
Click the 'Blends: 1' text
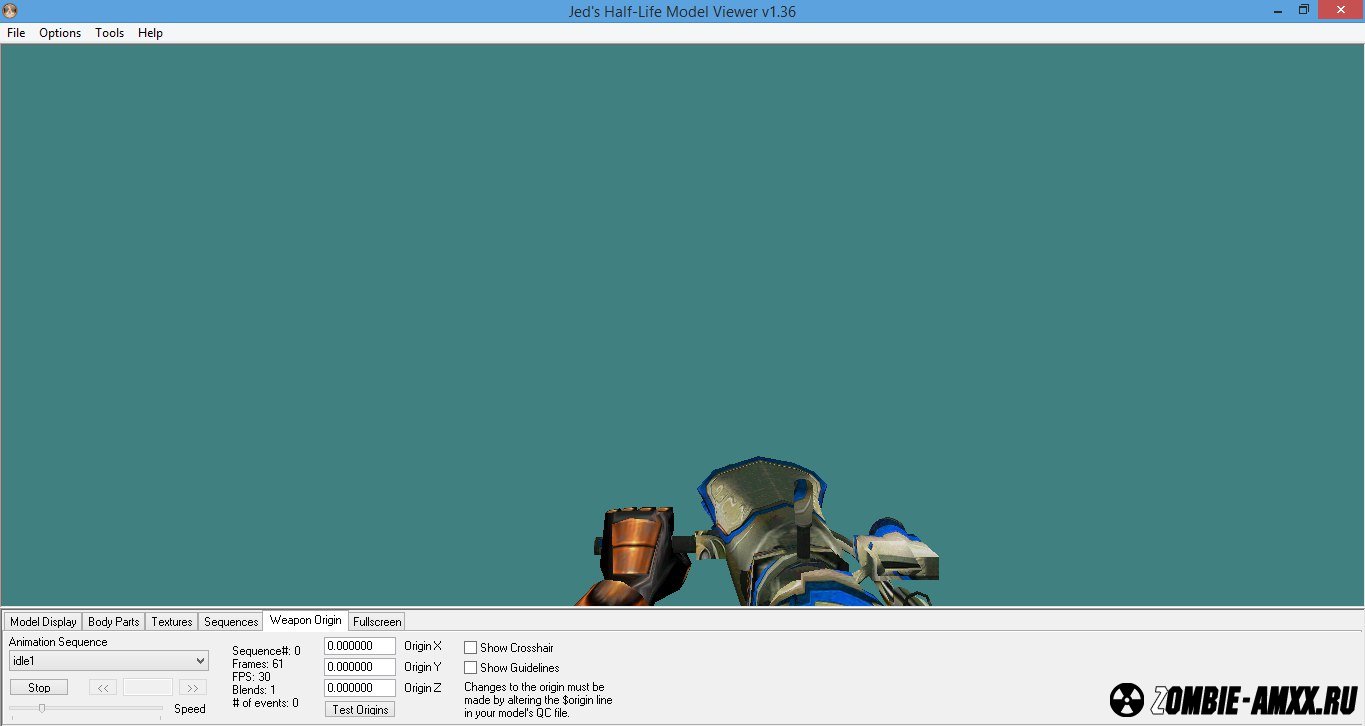point(254,690)
